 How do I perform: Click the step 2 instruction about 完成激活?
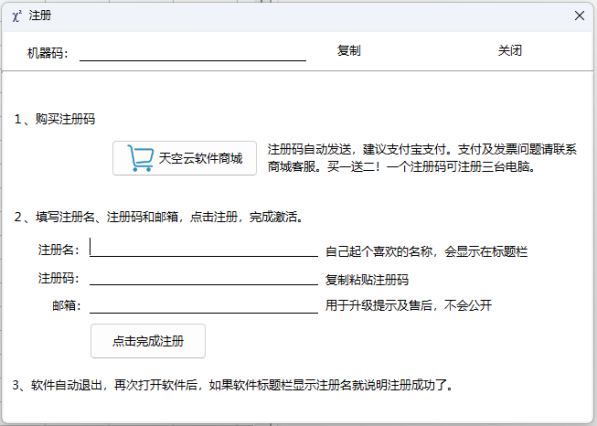(x=159, y=217)
